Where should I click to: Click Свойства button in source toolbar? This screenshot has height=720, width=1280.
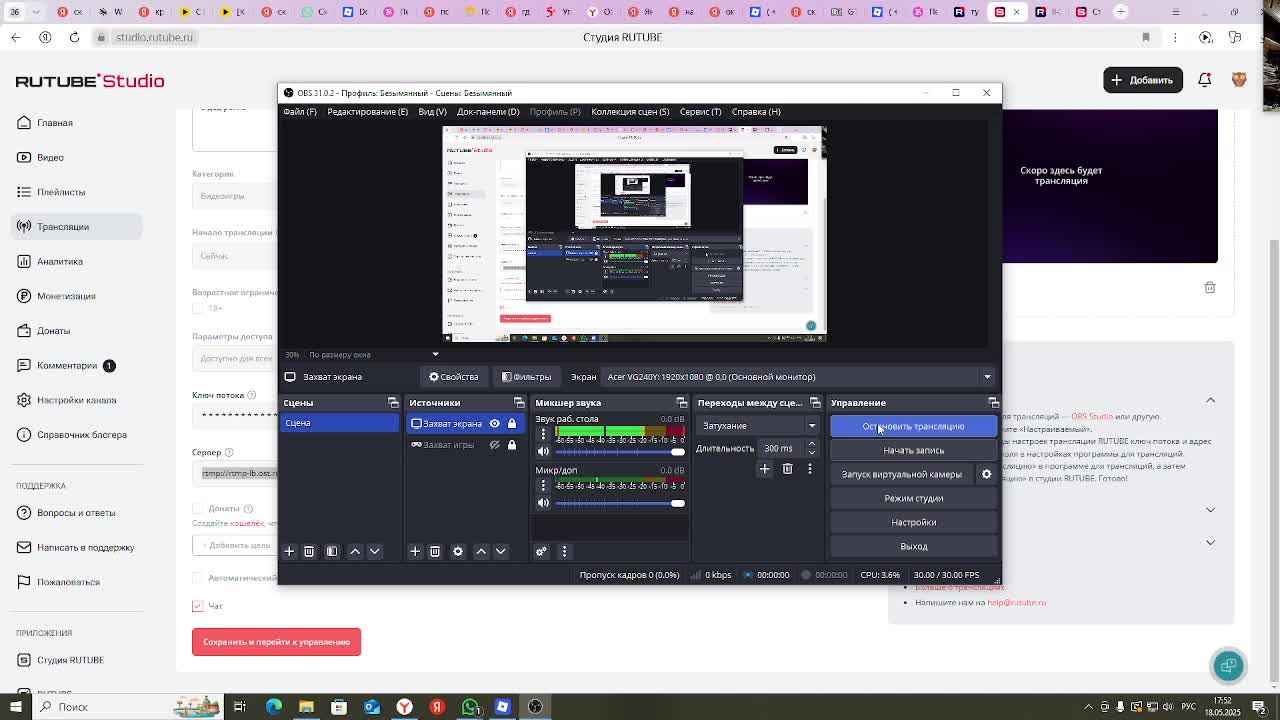tap(454, 377)
